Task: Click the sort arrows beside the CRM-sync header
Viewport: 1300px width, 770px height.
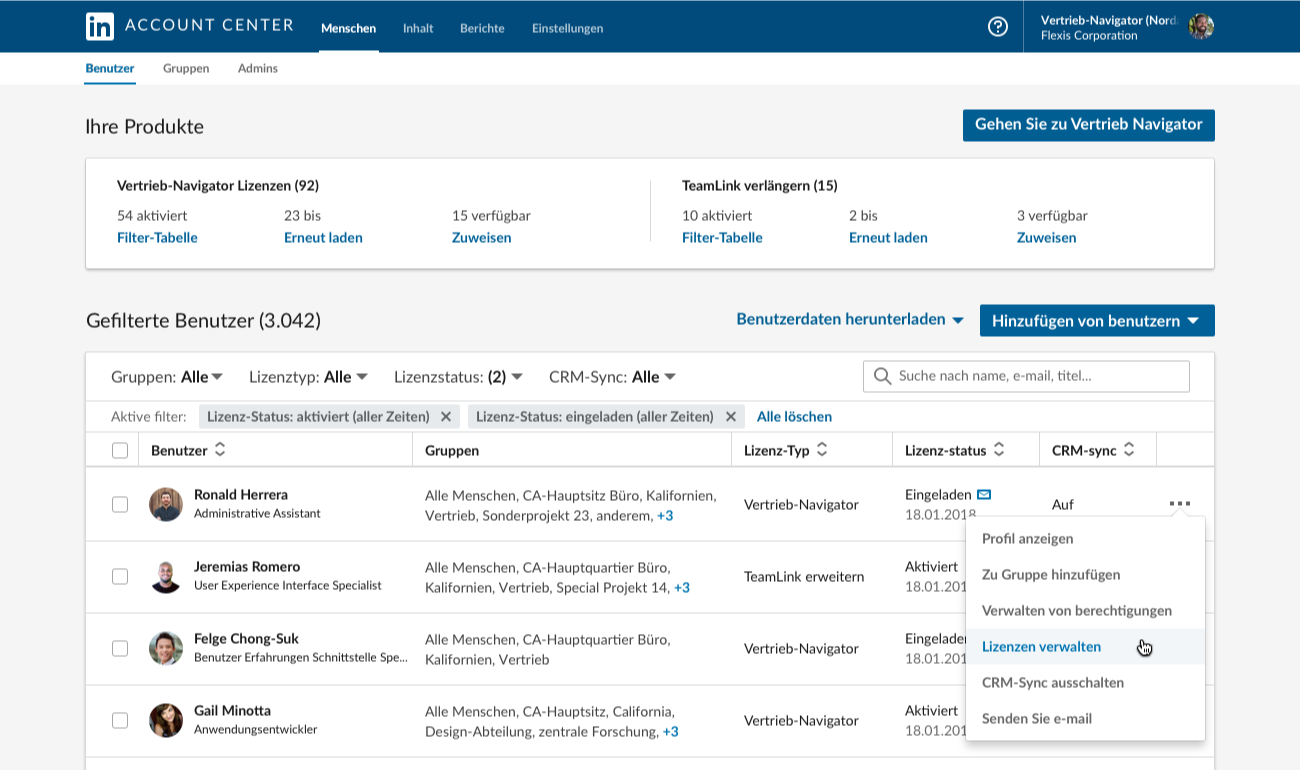Action: [1129, 450]
